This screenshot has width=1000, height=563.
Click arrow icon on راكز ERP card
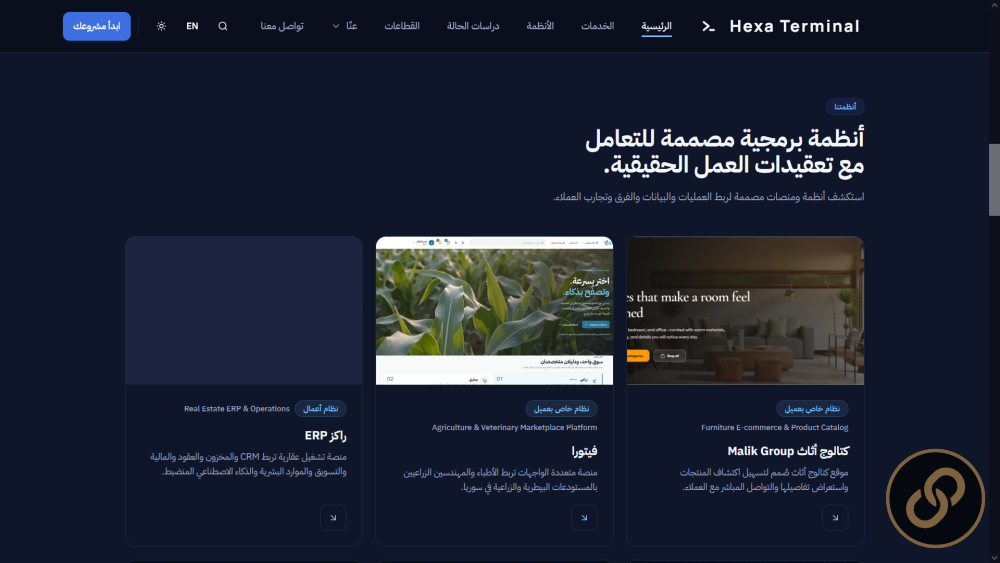(x=333, y=518)
